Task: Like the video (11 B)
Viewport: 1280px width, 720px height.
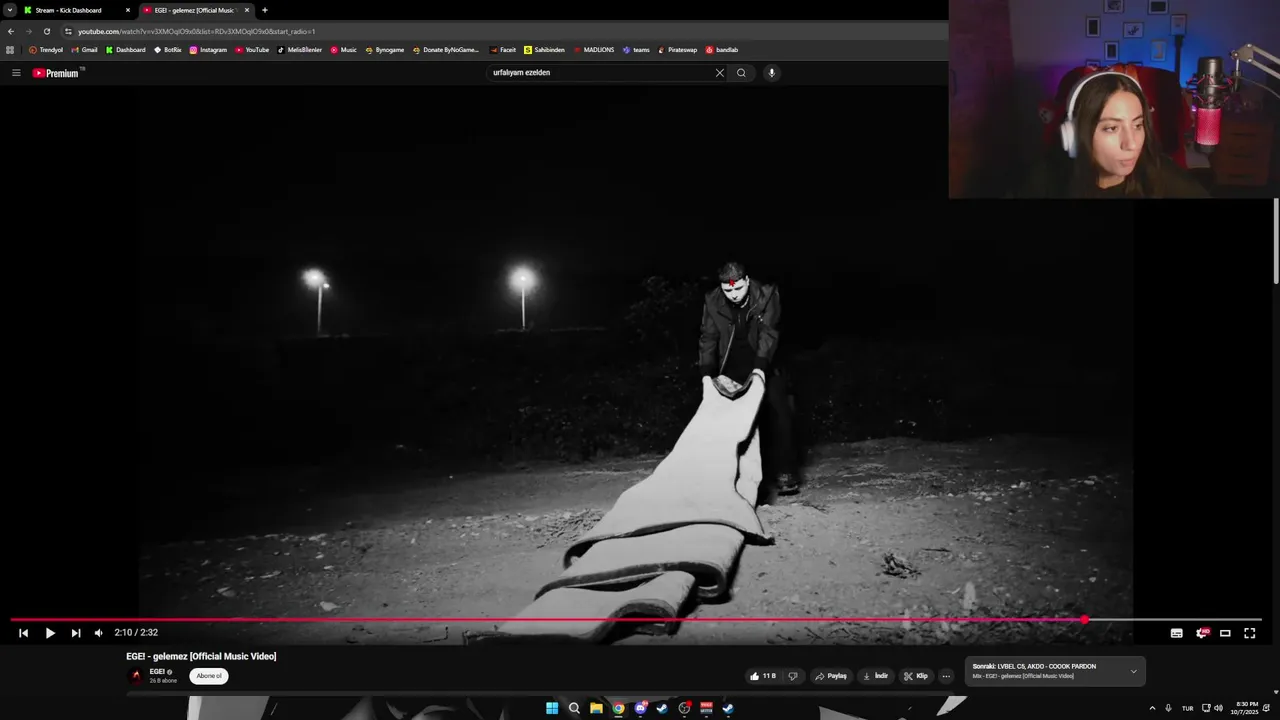Action: (x=762, y=676)
